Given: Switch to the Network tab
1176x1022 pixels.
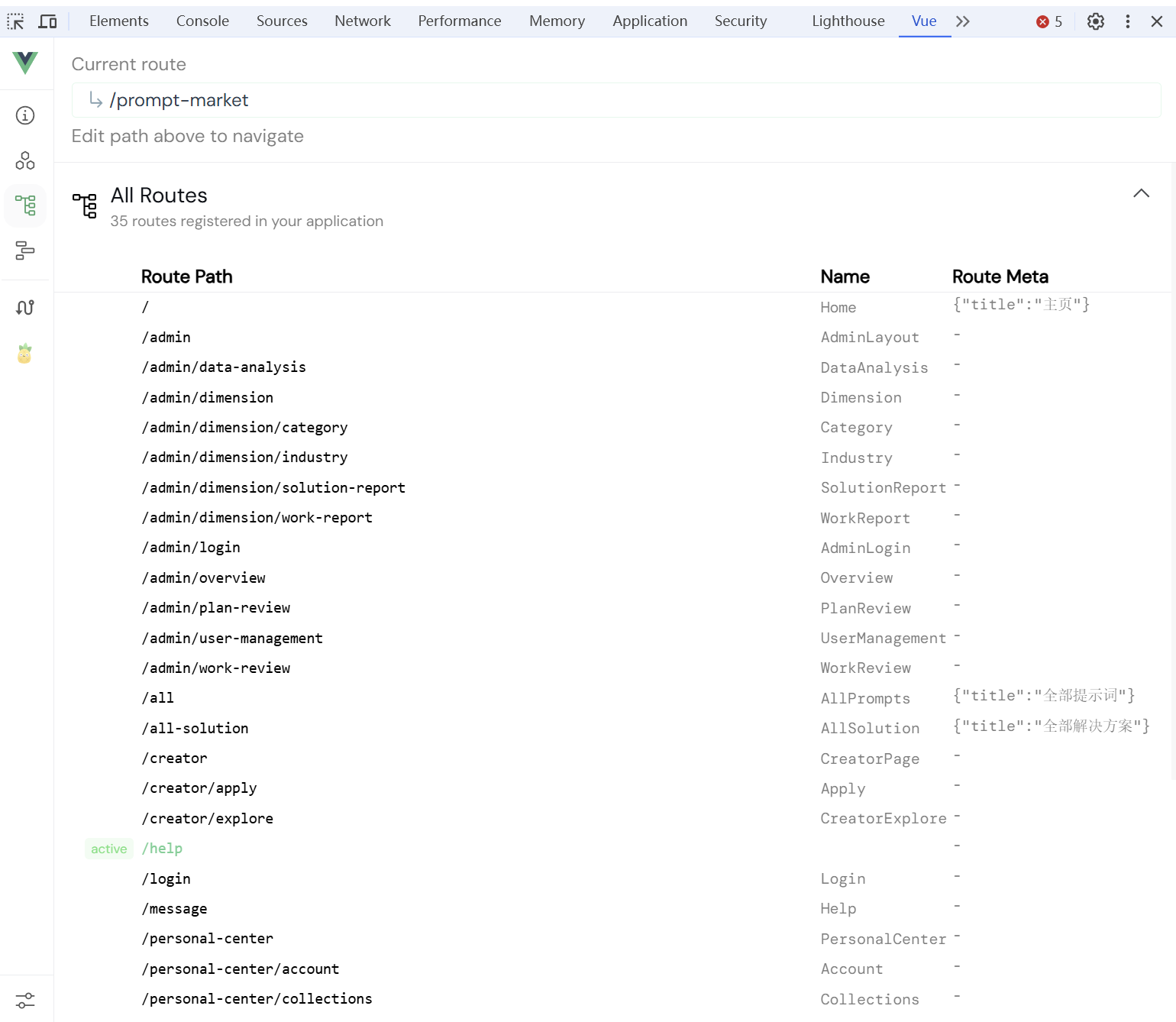Looking at the screenshot, I should (x=363, y=21).
